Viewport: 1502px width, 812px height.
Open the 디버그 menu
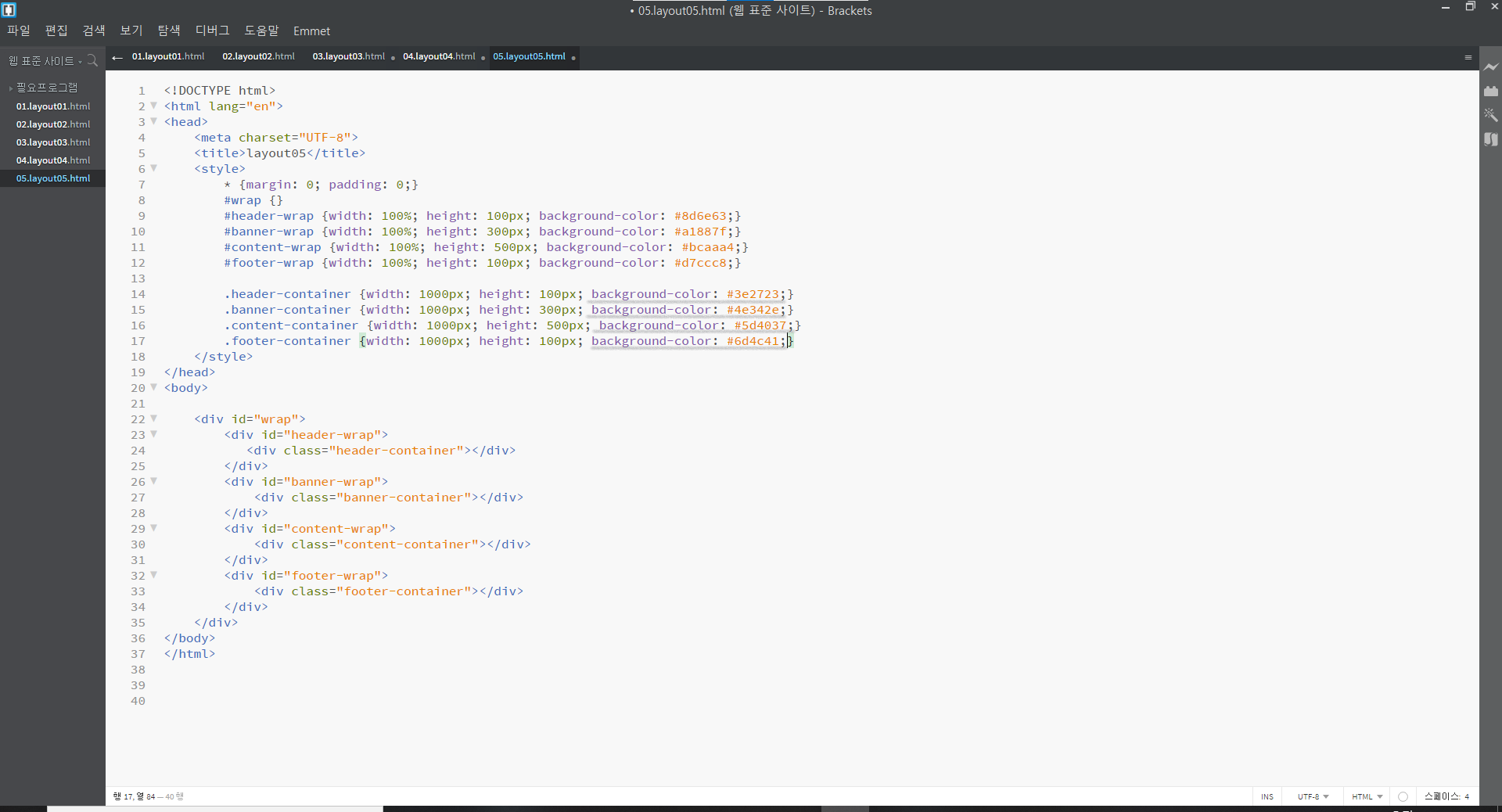pyautogui.click(x=212, y=31)
